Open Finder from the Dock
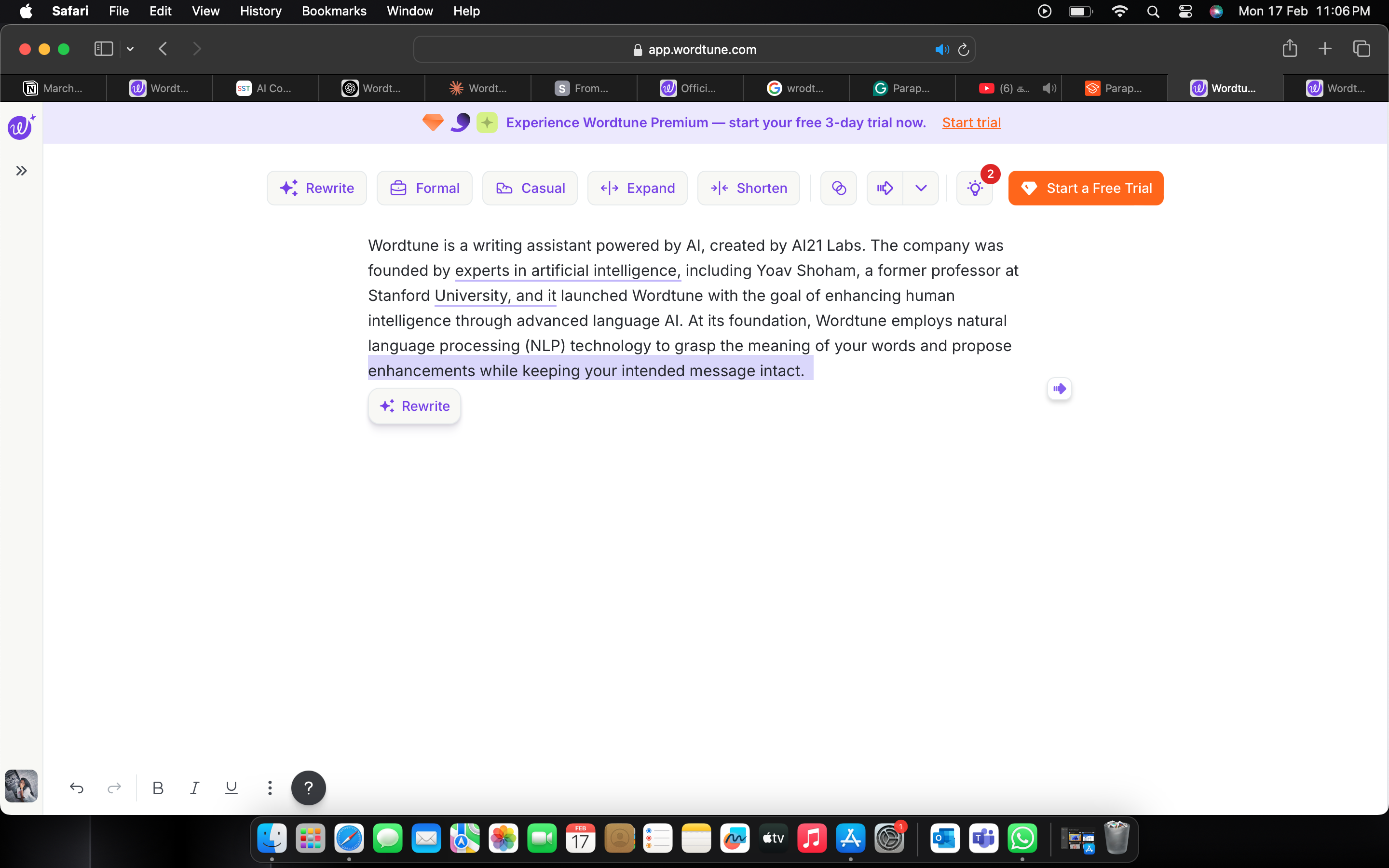 272,839
